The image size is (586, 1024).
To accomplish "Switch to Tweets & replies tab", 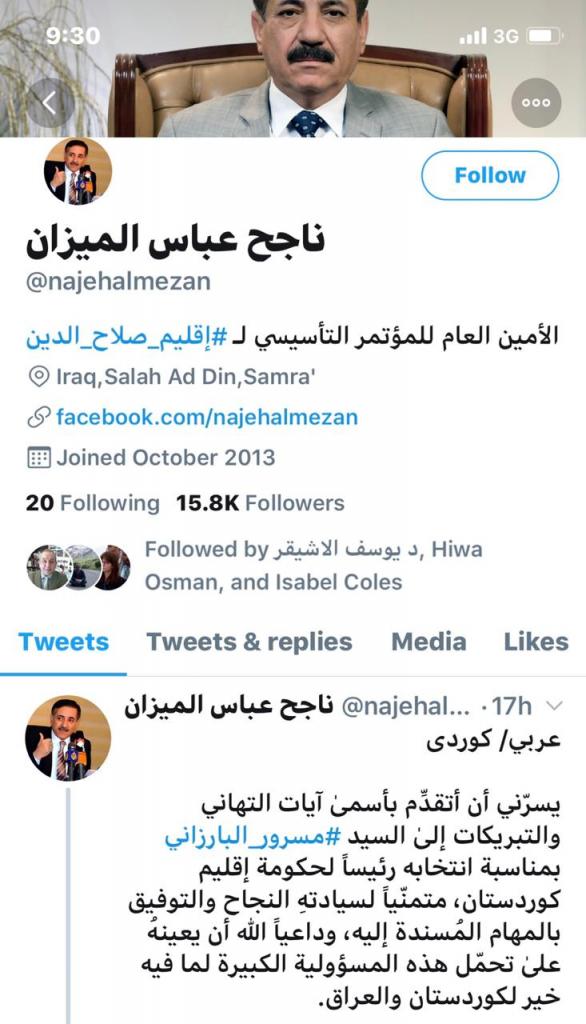I will 249,642.
